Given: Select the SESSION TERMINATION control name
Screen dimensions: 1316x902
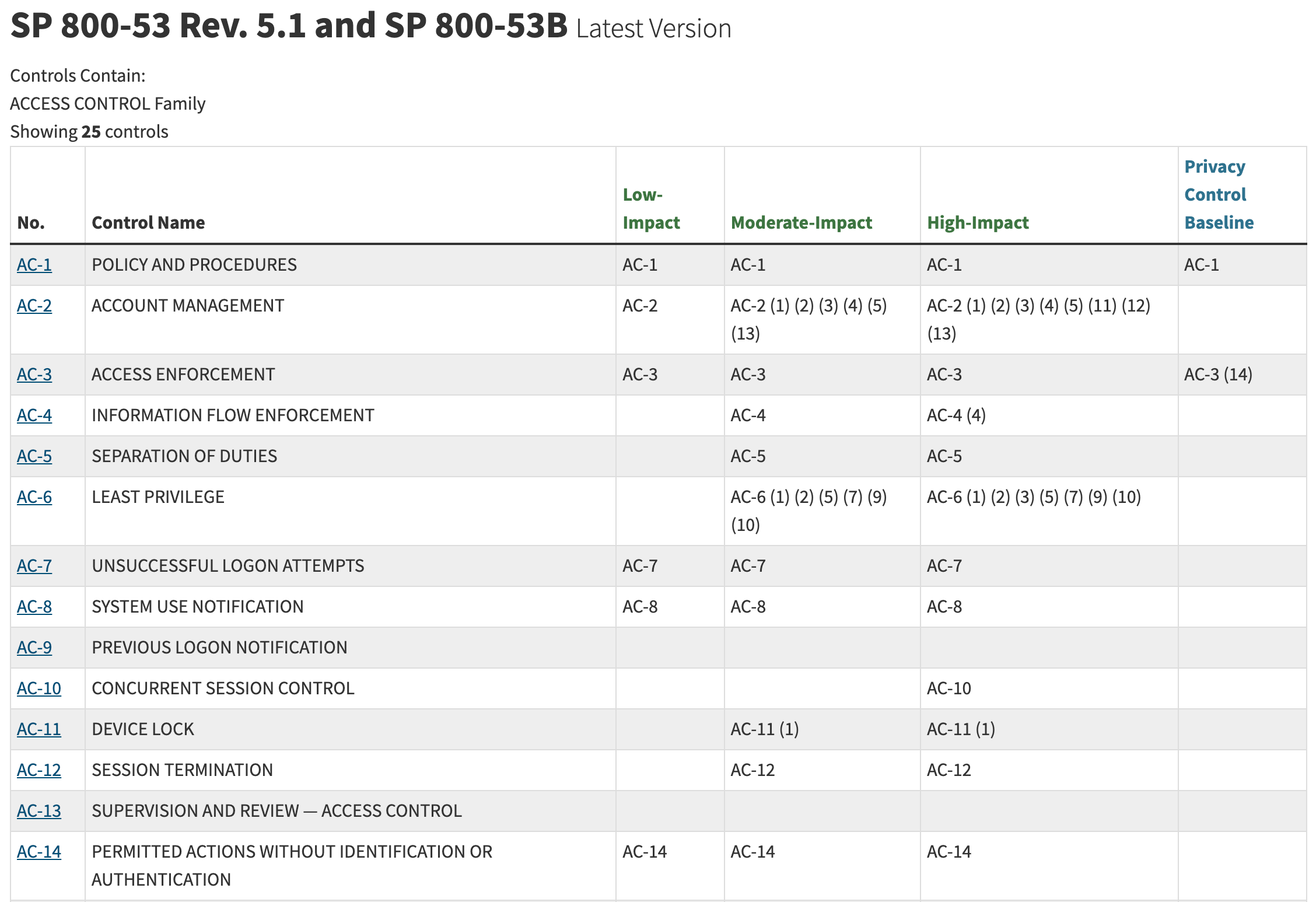Looking at the screenshot, I should pos(182,770).
